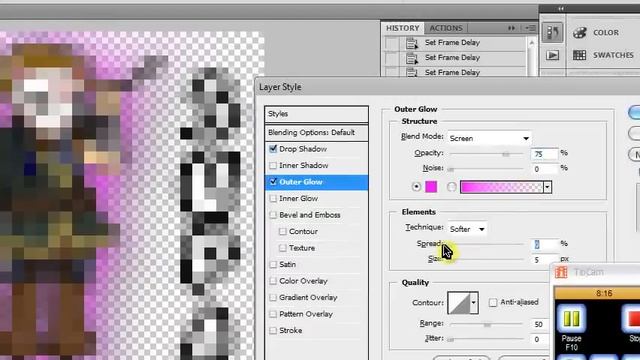Disable the Drop Shadow checkbox
The height and width of the screenshot is (360, 640).
[273, 149]
